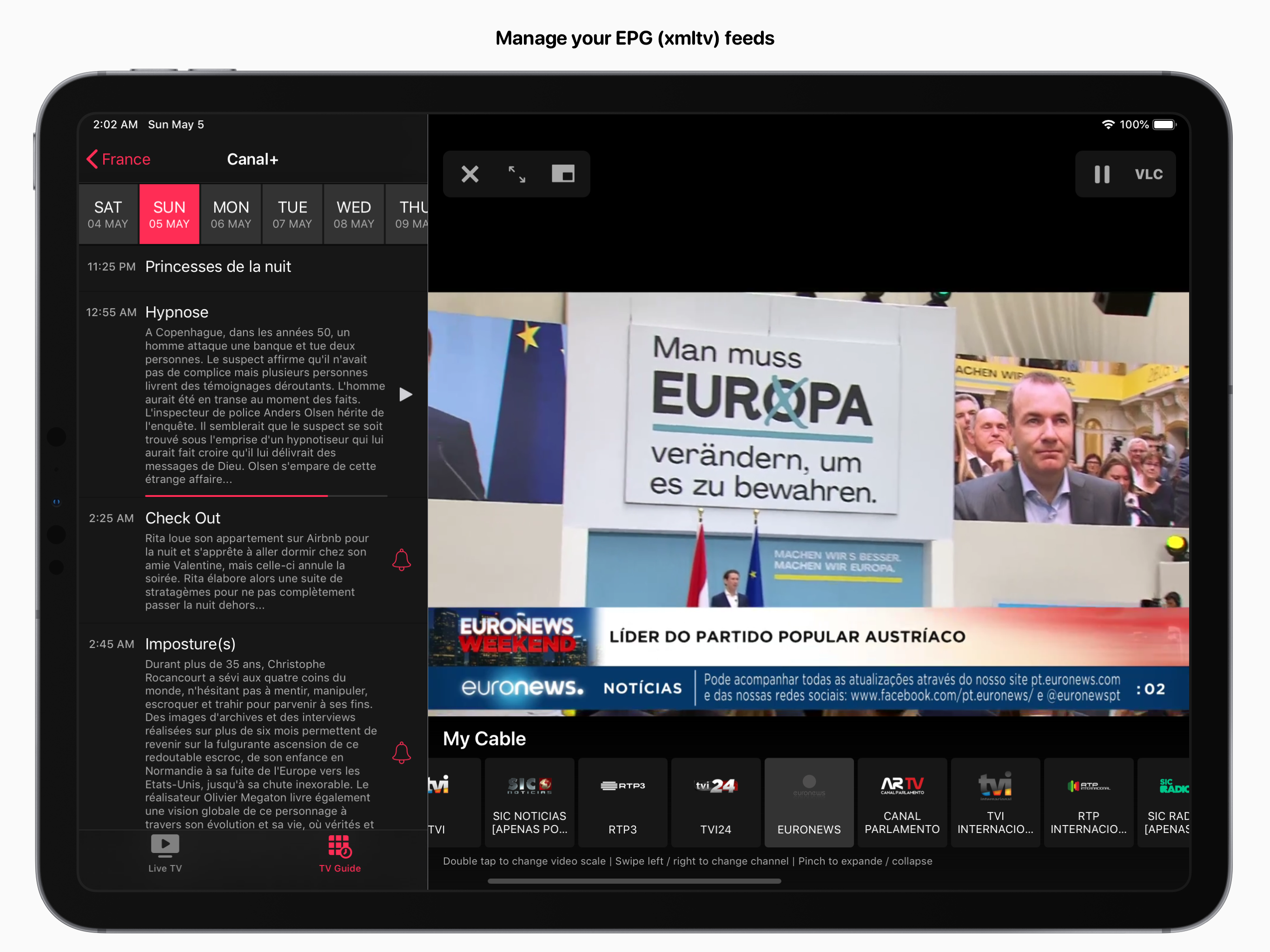
Task: Toggle reminder bell for Check Out
Action: pos(401,560)
